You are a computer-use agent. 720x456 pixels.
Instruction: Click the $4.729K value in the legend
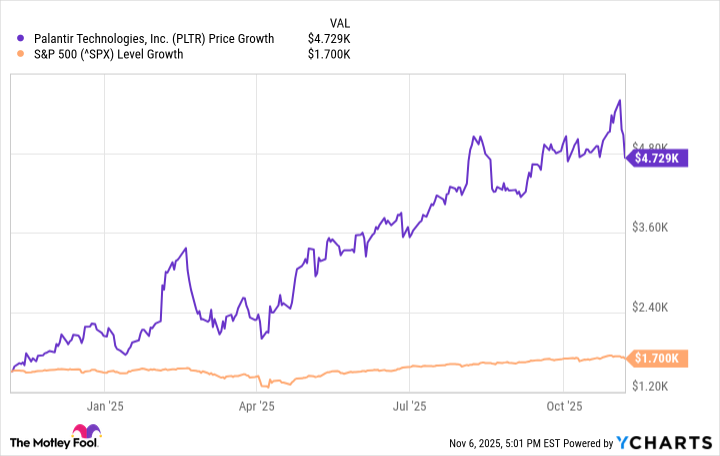[329, 39]
